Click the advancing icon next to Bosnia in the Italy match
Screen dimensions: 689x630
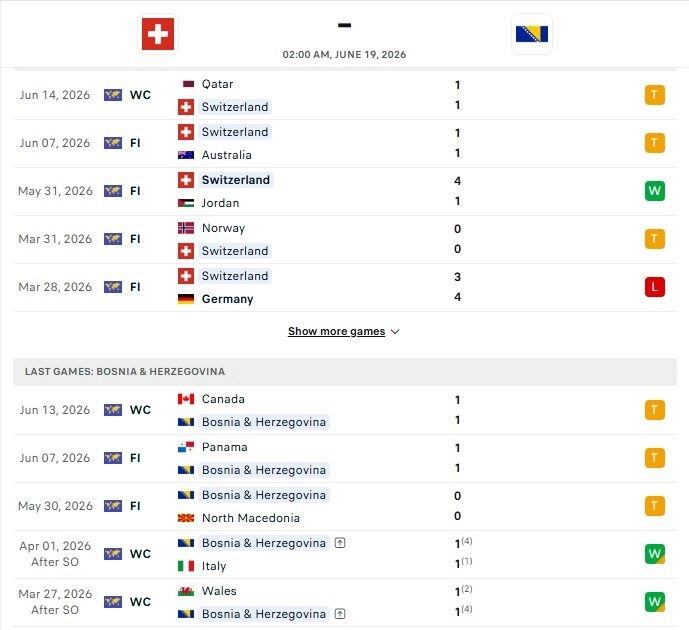tap(340, 543)
